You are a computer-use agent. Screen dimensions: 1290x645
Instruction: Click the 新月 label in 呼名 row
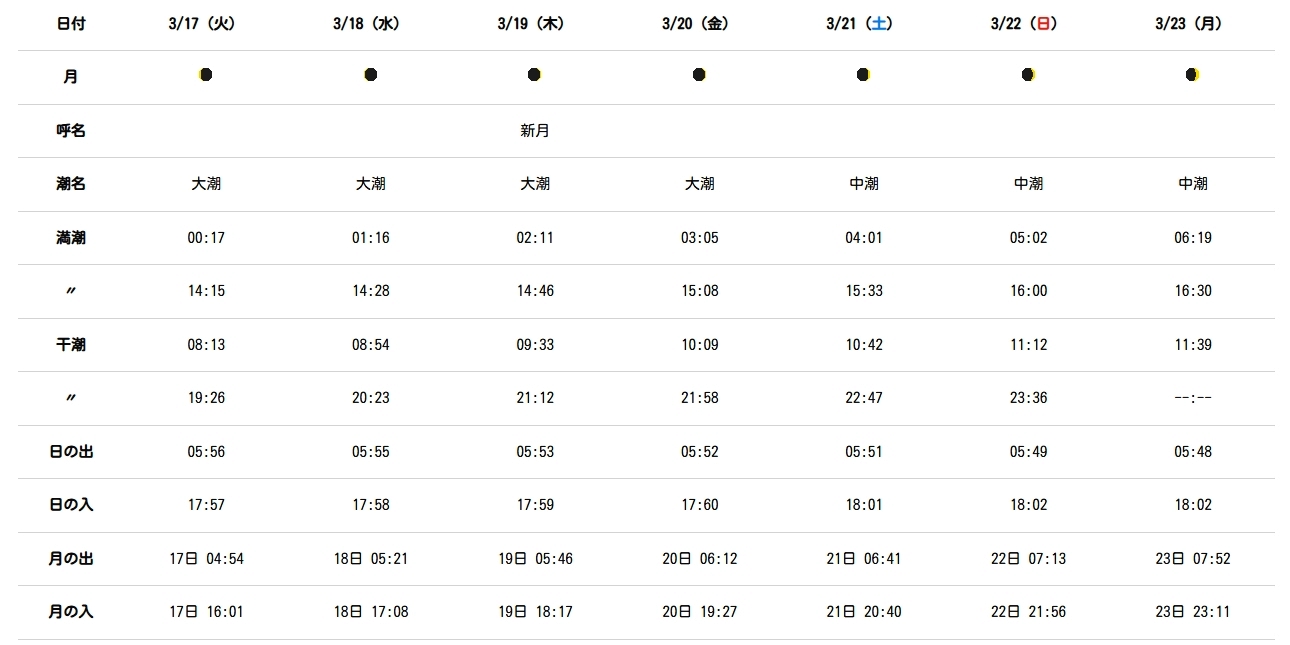(535, 131)
